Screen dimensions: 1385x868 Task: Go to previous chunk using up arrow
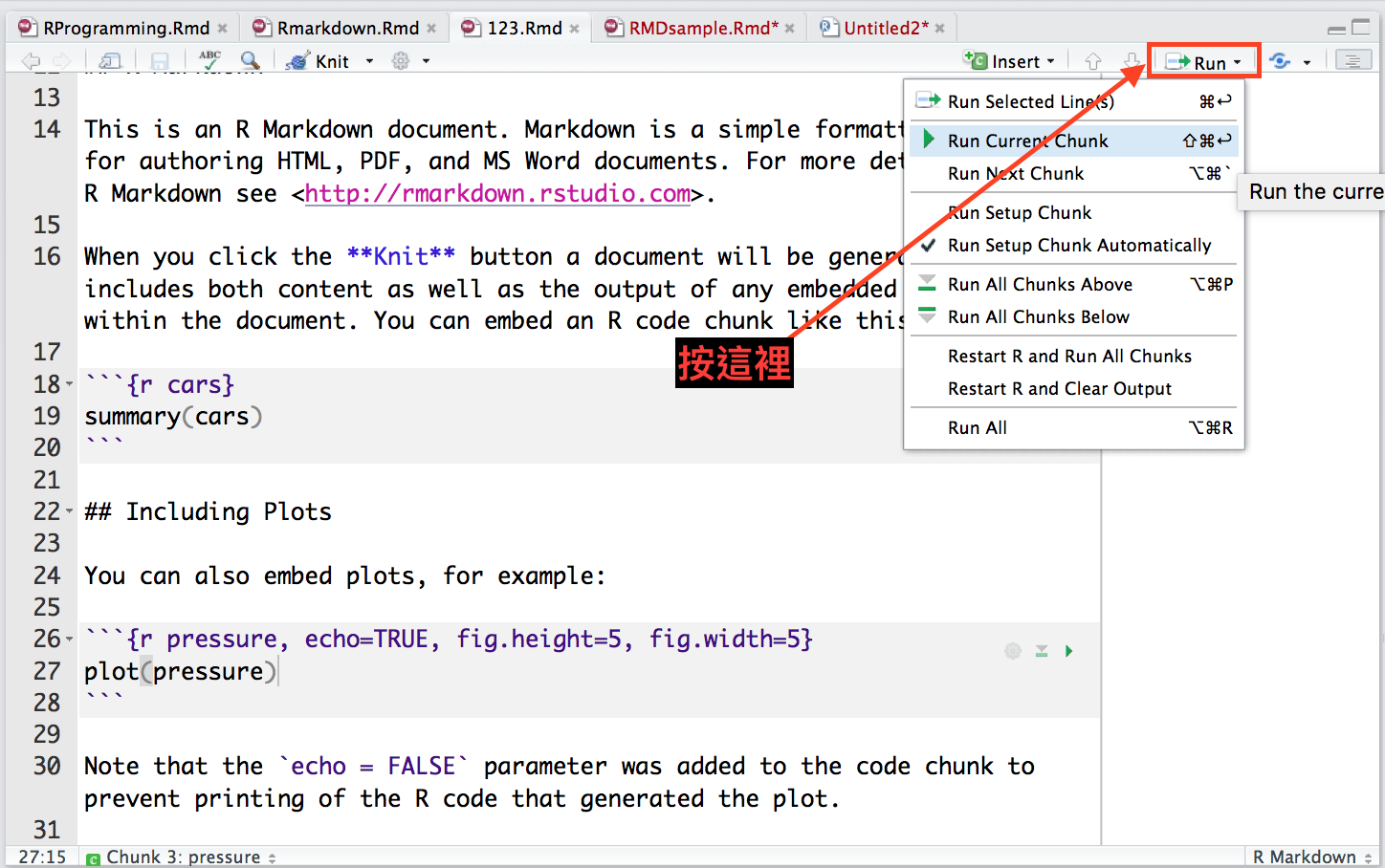click(1093, 61)
